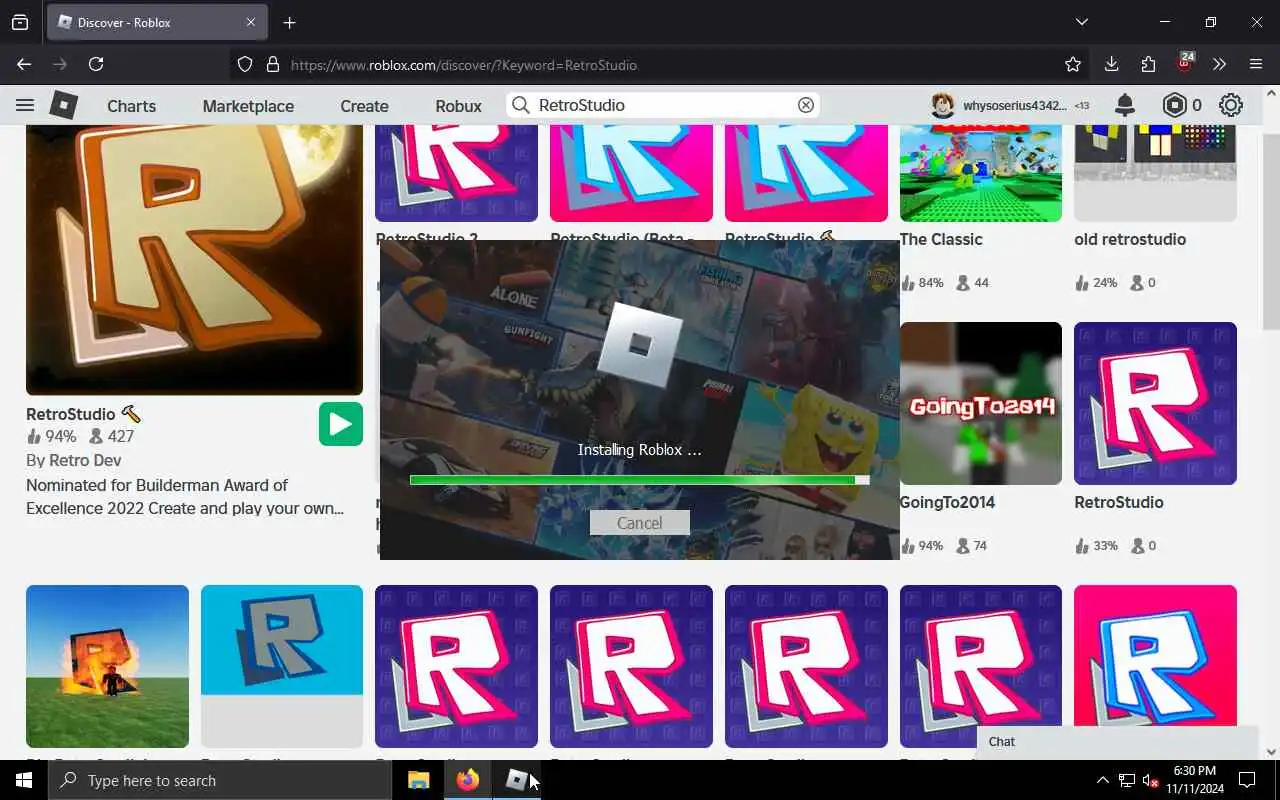Open the GoingTo2014 game thumbnail
Screen dimensions: 1280x800
pyautogui.click(x=980, y=403)
